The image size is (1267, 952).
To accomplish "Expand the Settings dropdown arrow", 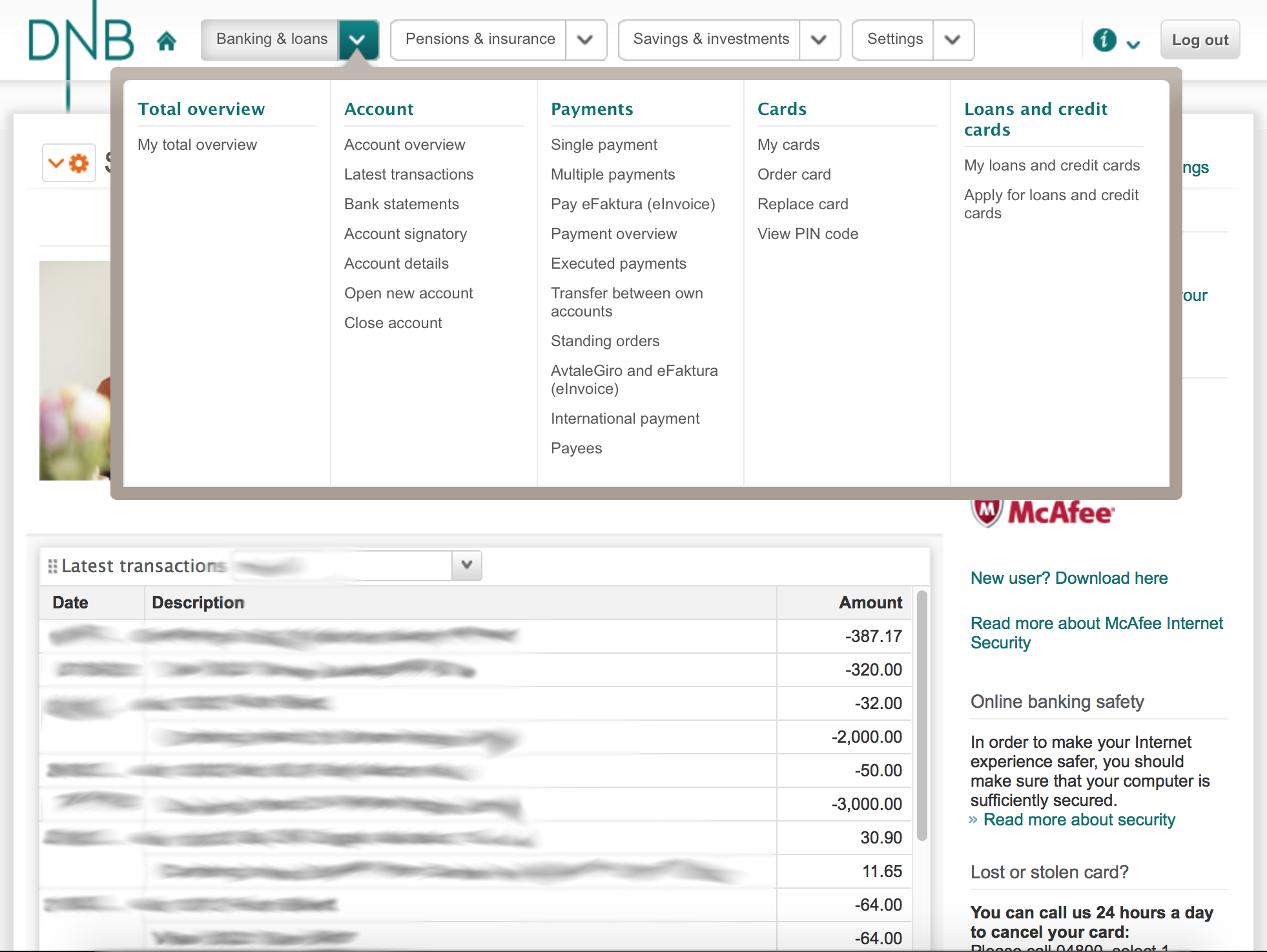I will click(952, 40).
